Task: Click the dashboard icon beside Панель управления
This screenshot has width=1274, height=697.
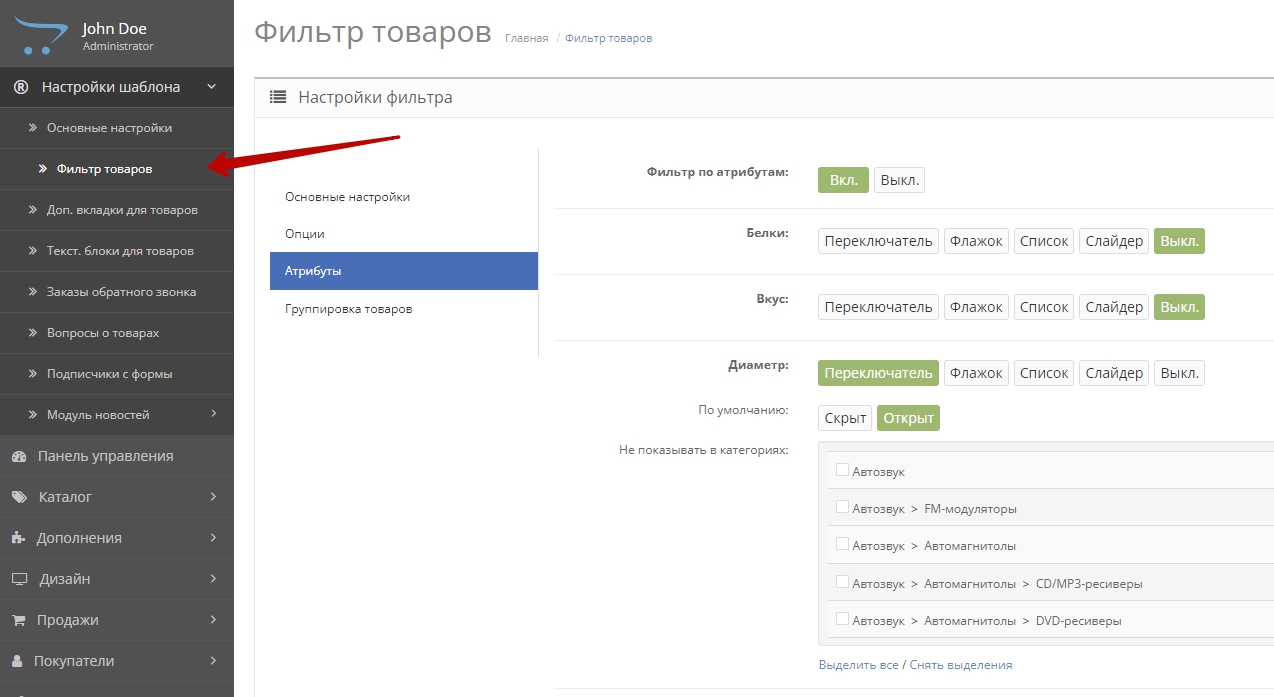Action: [x=19, y=456]
